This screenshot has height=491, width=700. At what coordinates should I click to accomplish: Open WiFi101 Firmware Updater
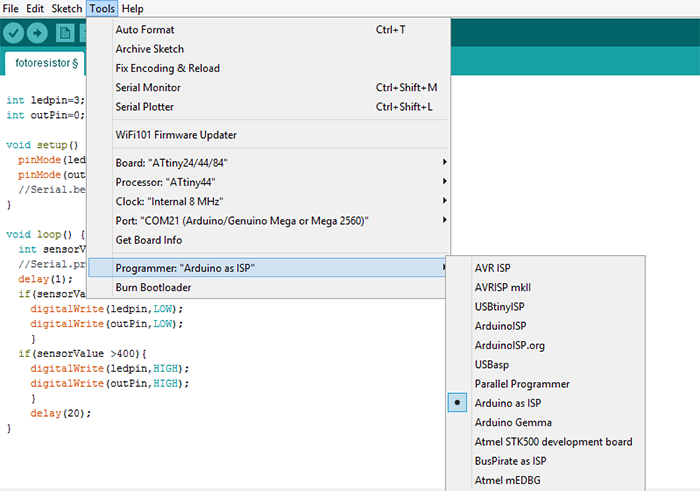point(176,135)
